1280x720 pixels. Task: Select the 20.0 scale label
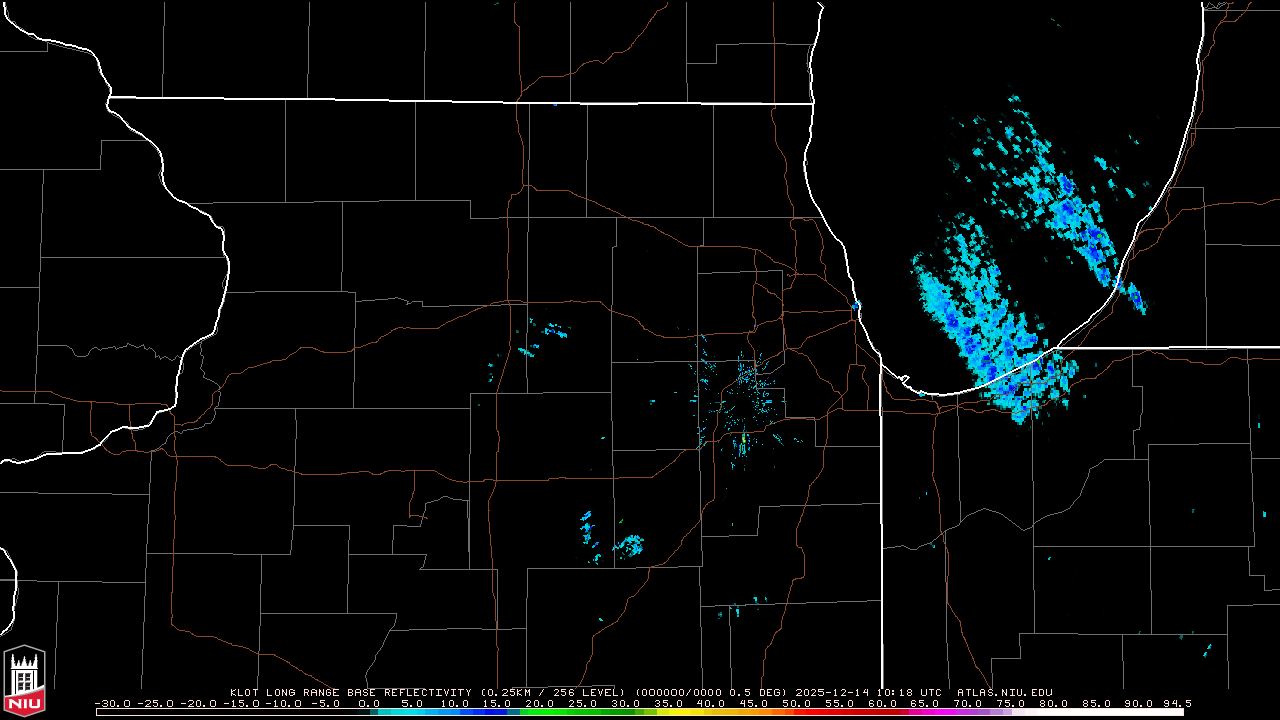(x=541, y=703)
